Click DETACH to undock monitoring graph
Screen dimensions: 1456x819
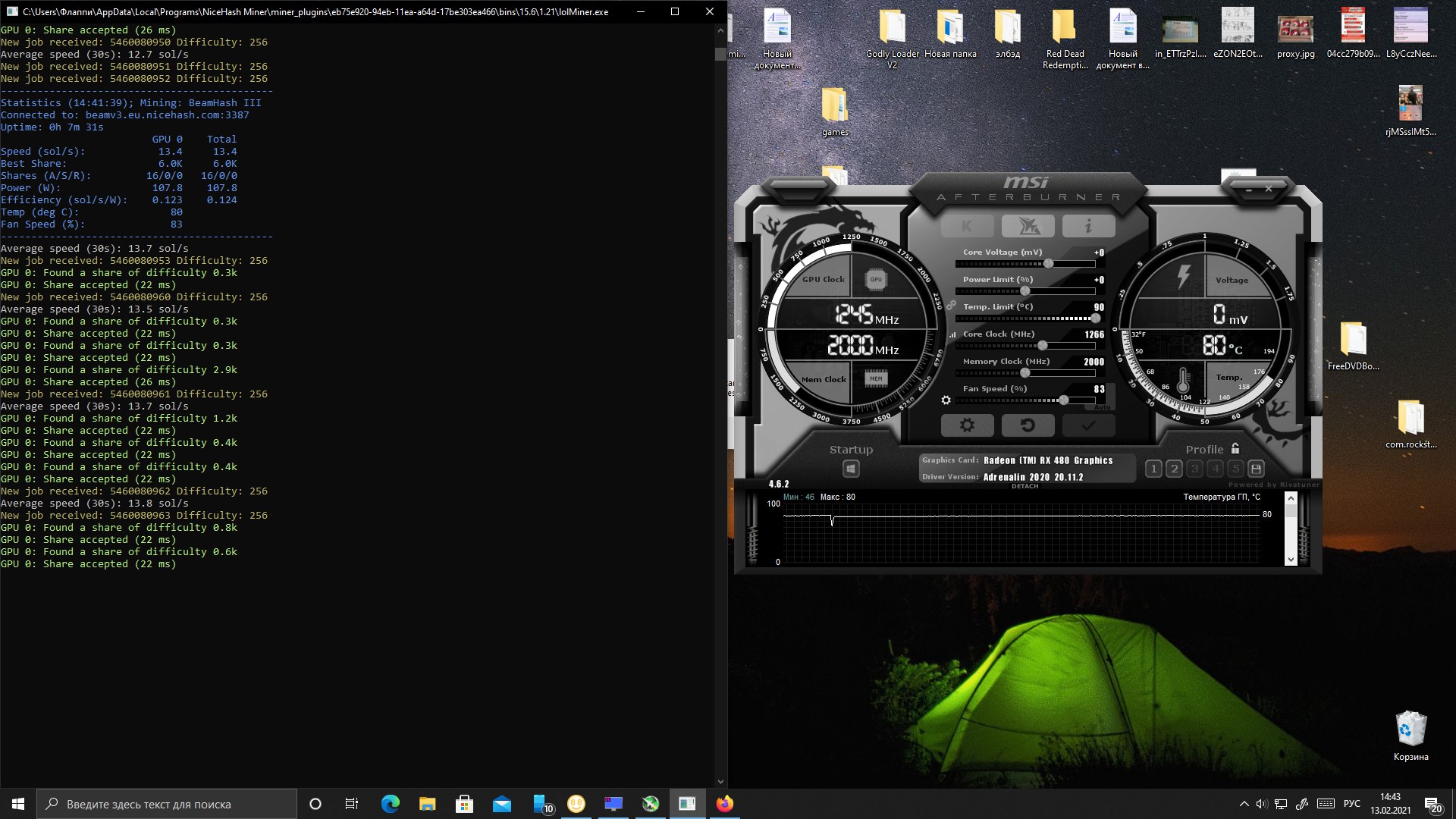1025,486
